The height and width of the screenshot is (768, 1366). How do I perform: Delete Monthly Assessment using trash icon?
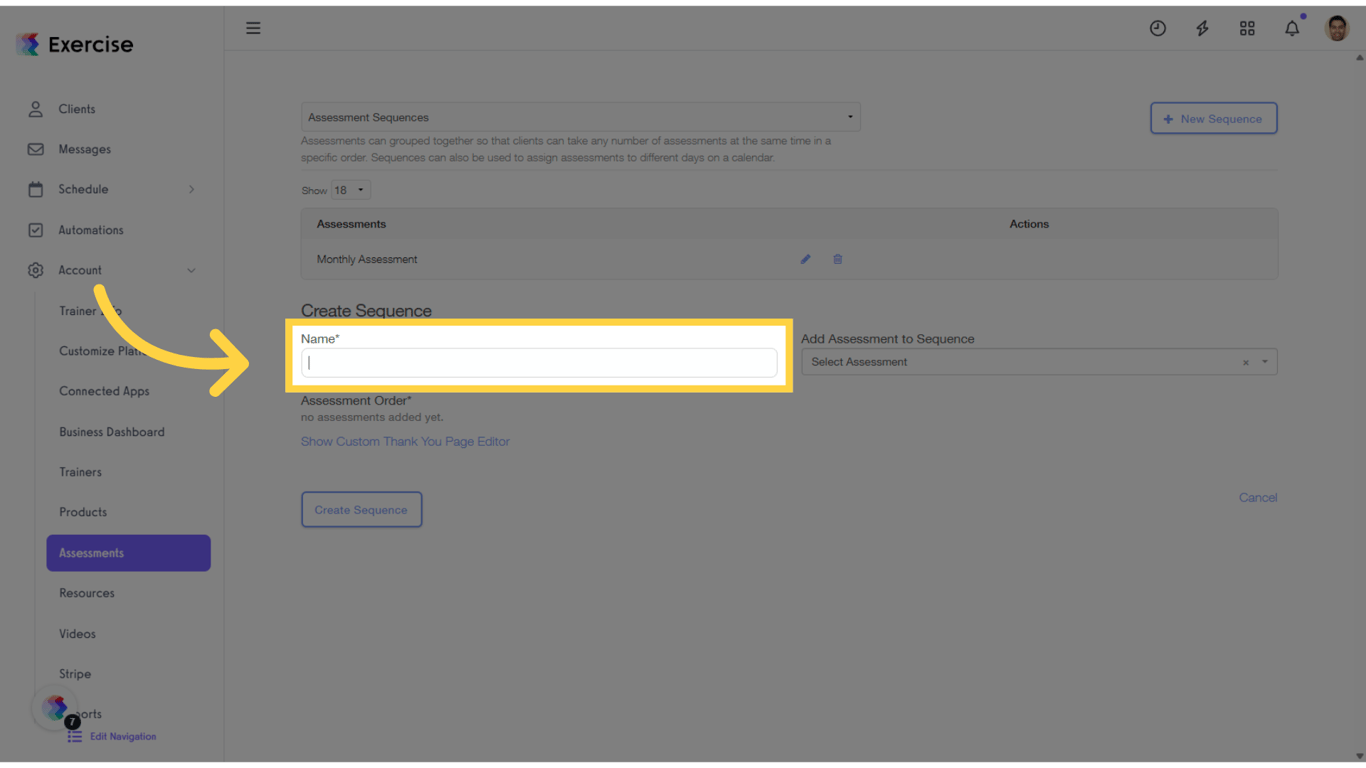pos(837,259)
